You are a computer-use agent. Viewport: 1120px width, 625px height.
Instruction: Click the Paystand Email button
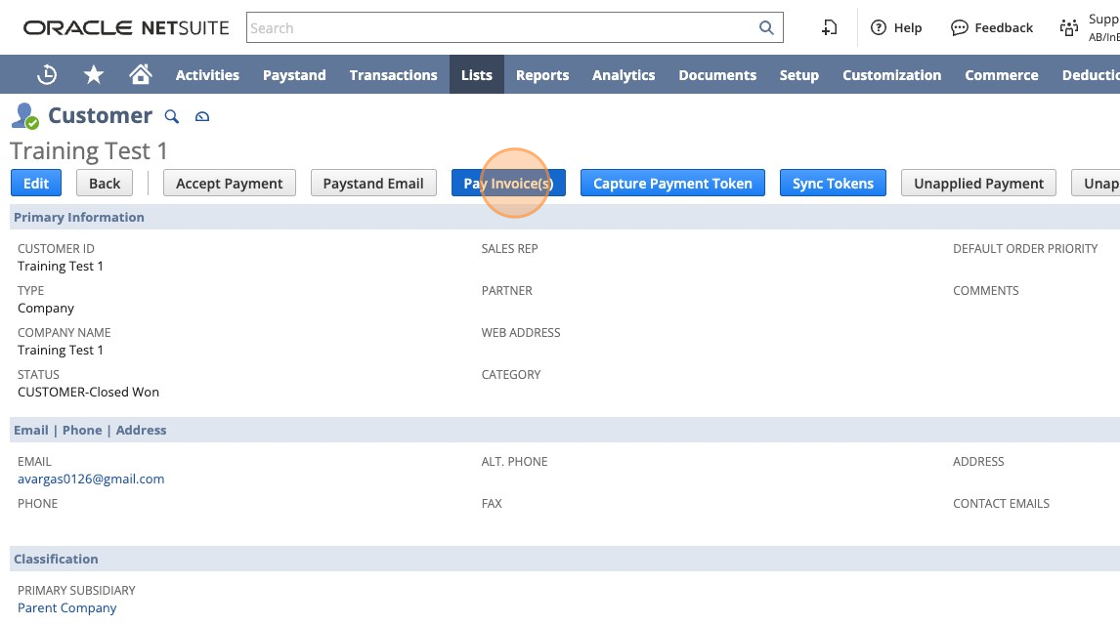pyautogui.click(x=374, y=183)
